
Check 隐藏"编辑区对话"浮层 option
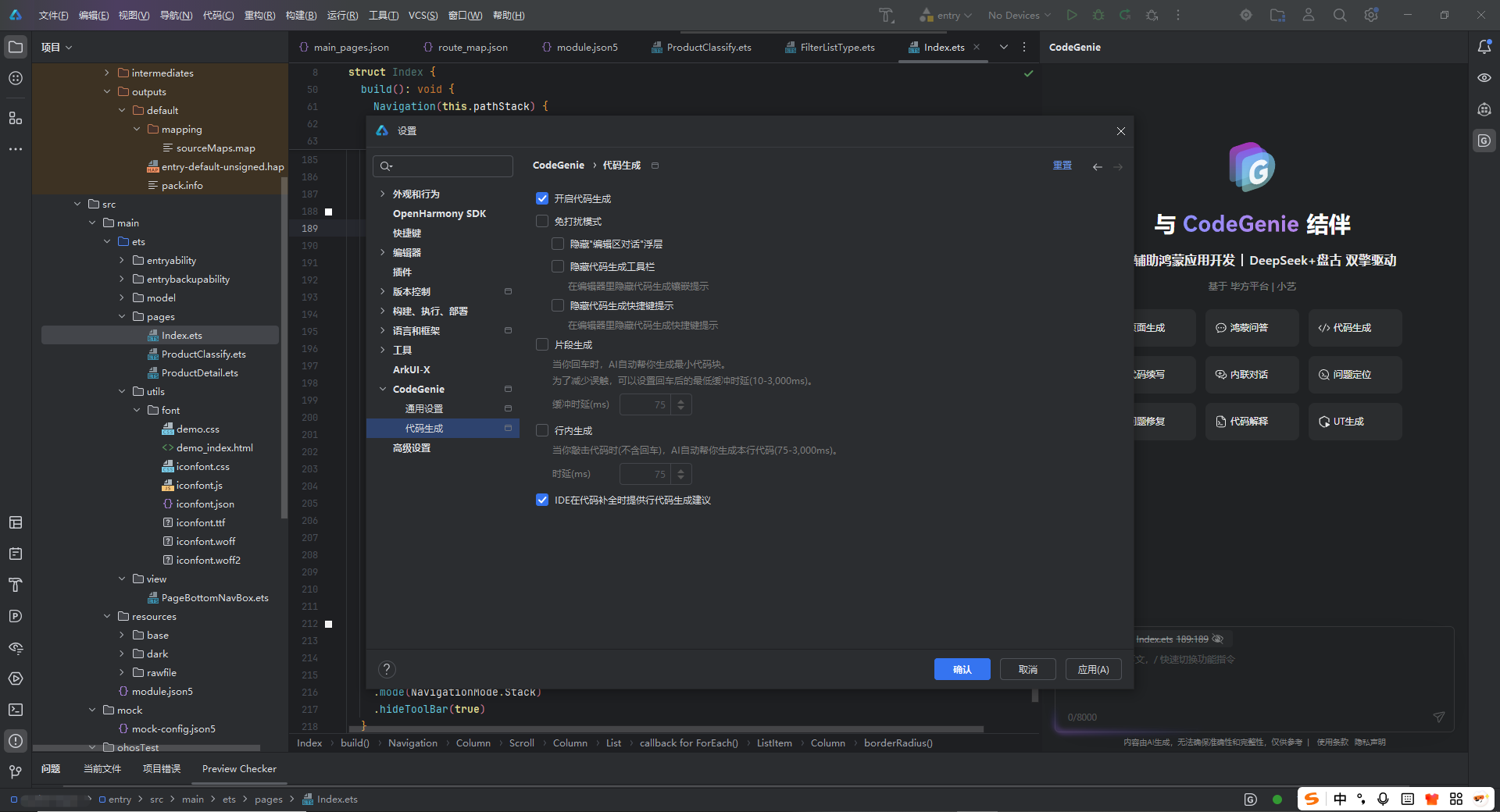[x=558, y=244]
